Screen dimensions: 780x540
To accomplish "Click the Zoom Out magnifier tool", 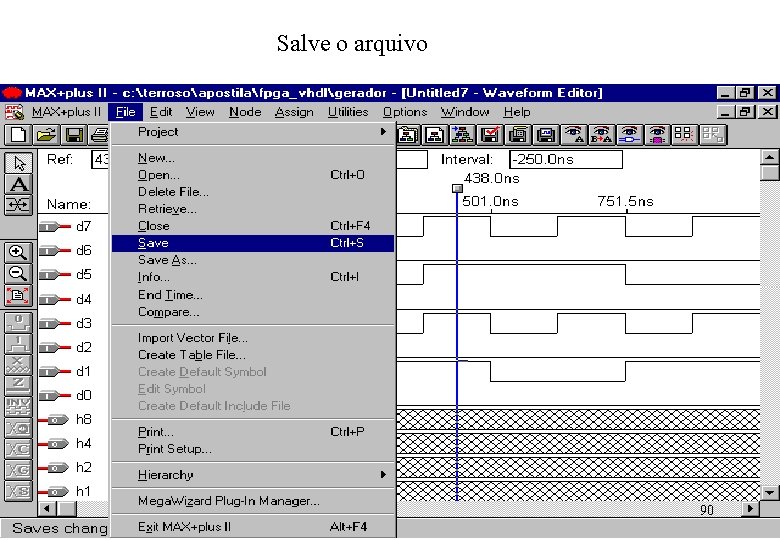I will (x=18, y=274).
